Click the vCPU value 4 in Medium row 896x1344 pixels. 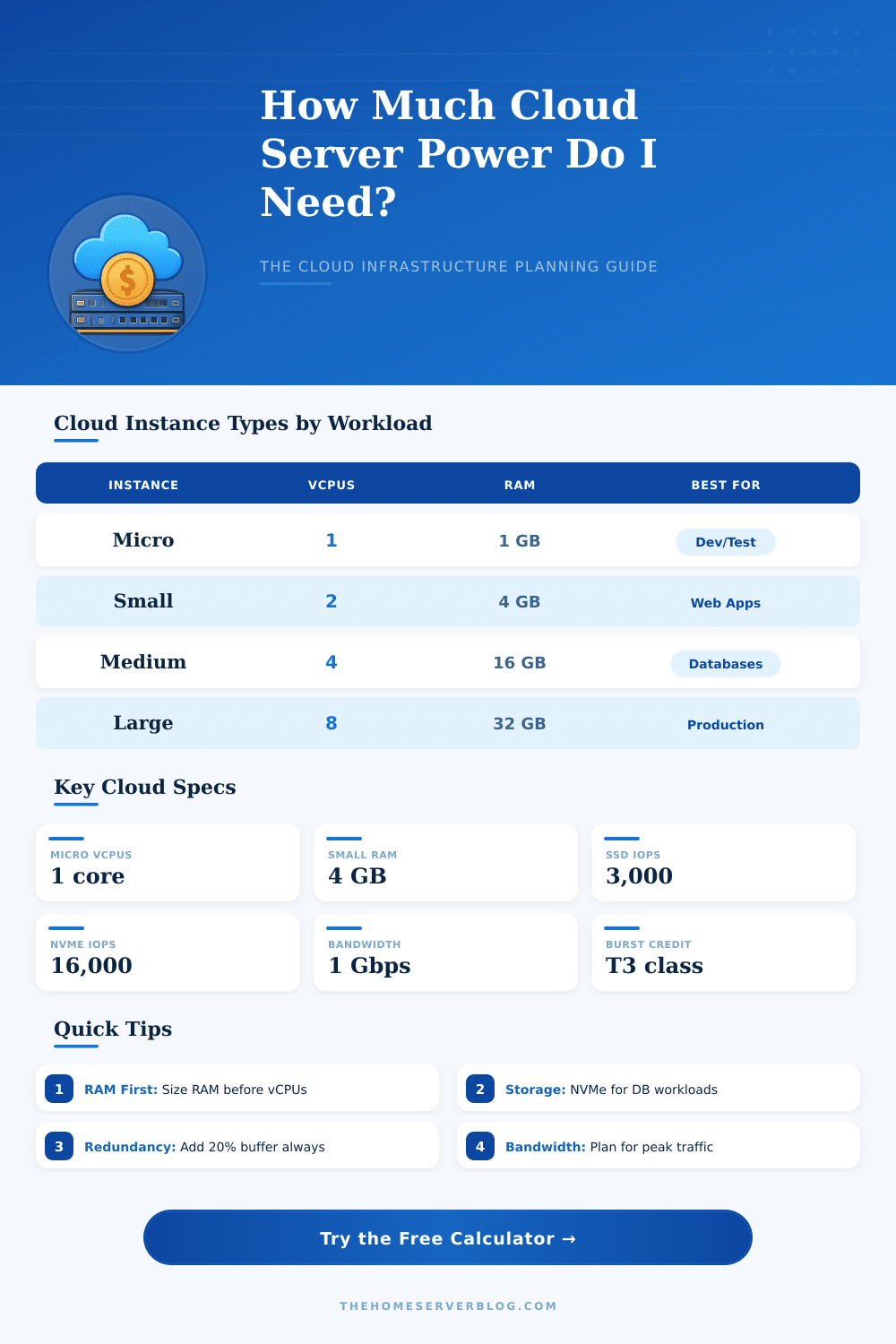coord(332,662)
